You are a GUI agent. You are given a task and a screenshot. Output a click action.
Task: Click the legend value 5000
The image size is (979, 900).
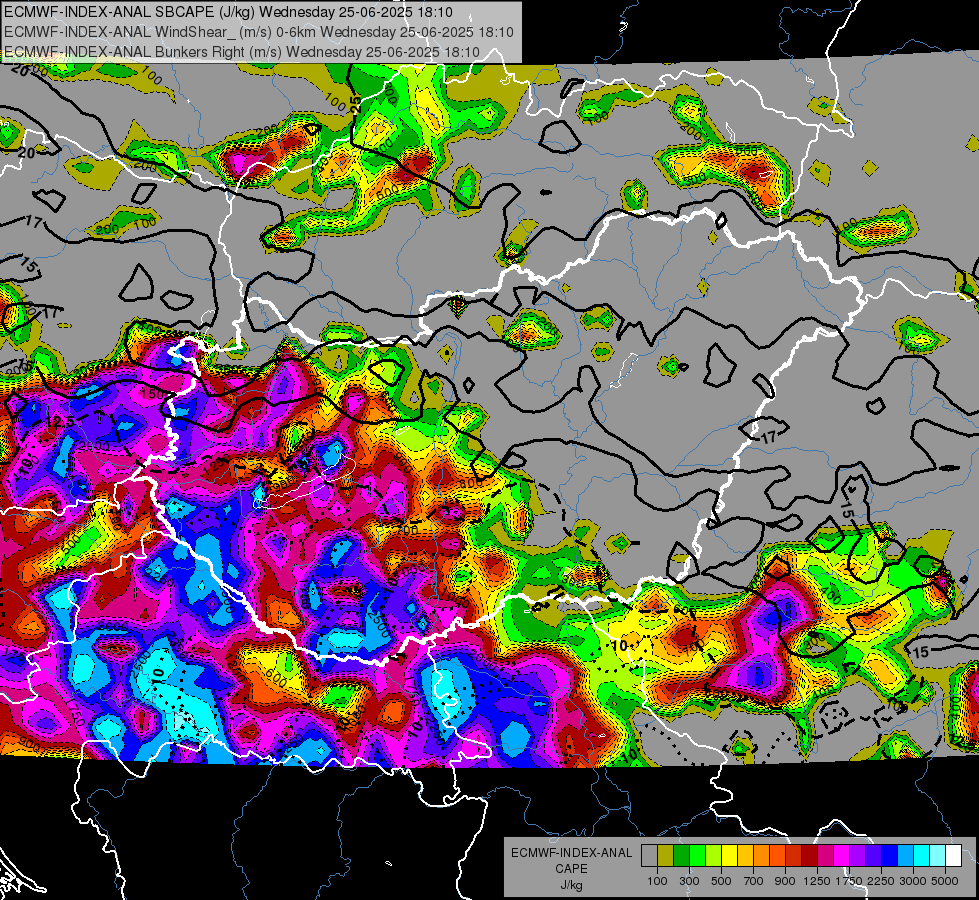pyautogui.click(x=945, y=881)
